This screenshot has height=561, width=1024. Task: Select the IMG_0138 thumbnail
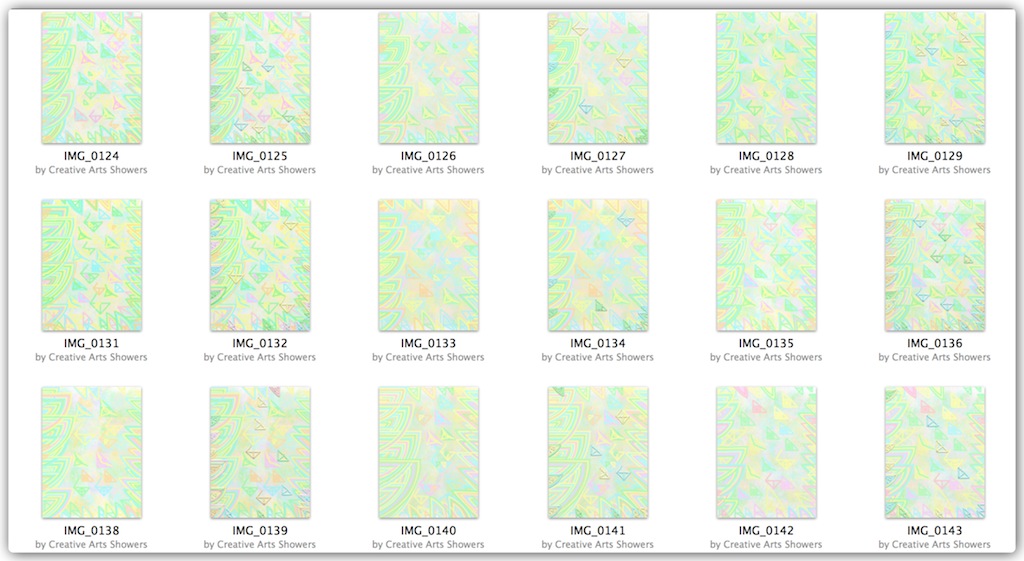91,453
